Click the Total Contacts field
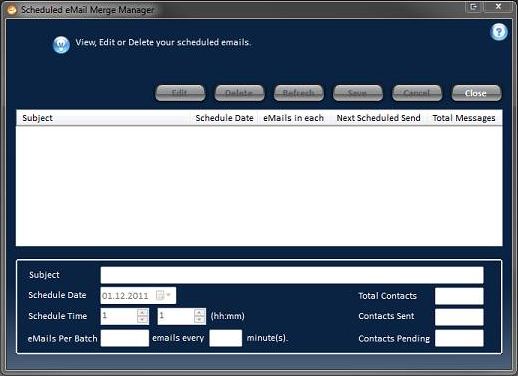 (459, 296)
